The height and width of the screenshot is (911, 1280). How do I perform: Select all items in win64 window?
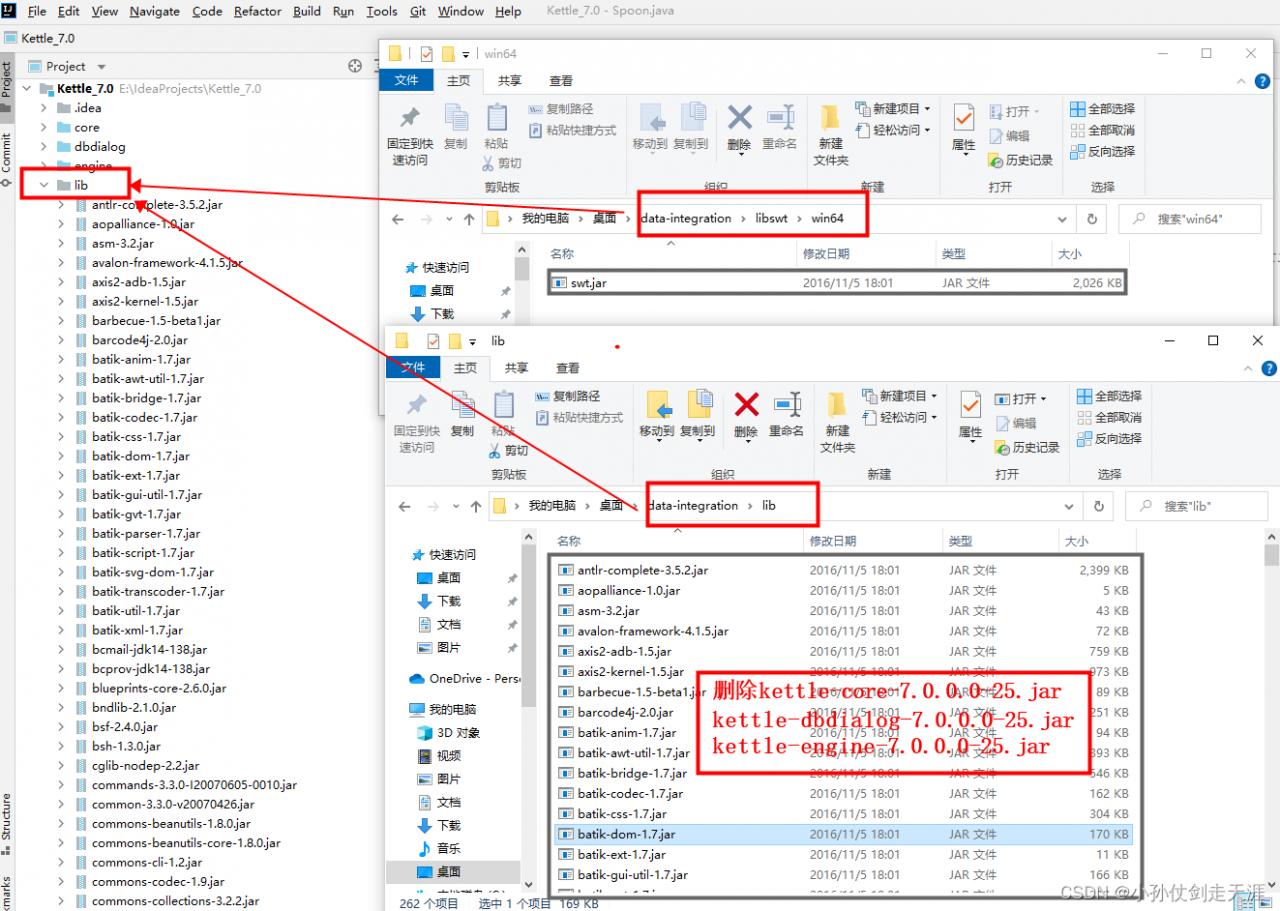1102,108
